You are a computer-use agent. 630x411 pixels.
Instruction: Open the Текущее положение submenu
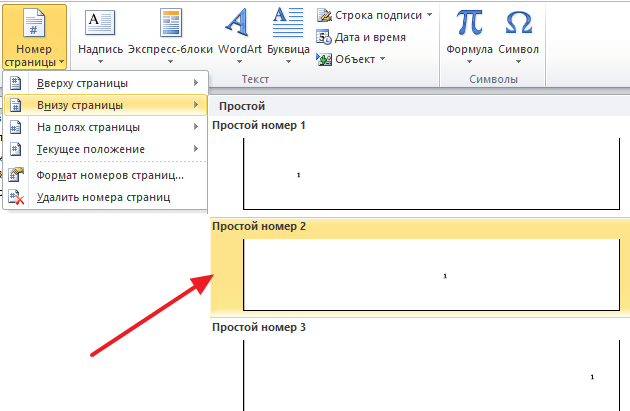tap(105, 149)
